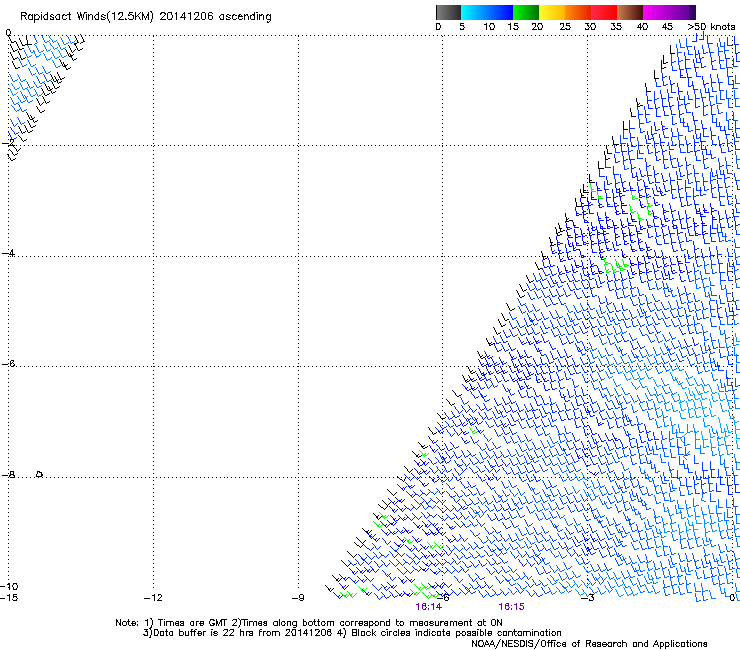Click the '5' label under the color bar
Viewport: 740px width, 650px height.
tap(462, 27)
